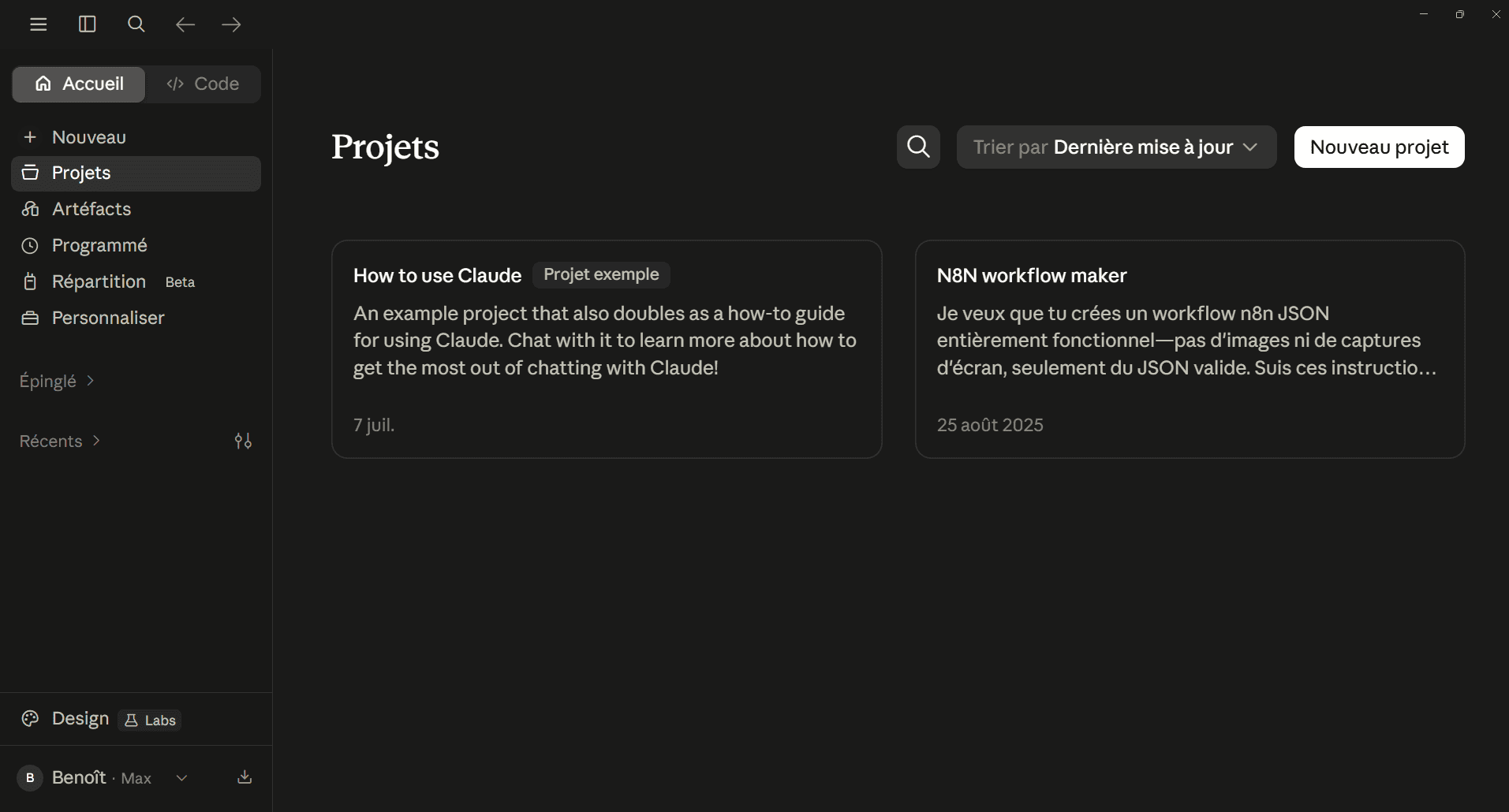Expand the Récents section
This screenshot has height=812, width=1509.
[60, 441]
